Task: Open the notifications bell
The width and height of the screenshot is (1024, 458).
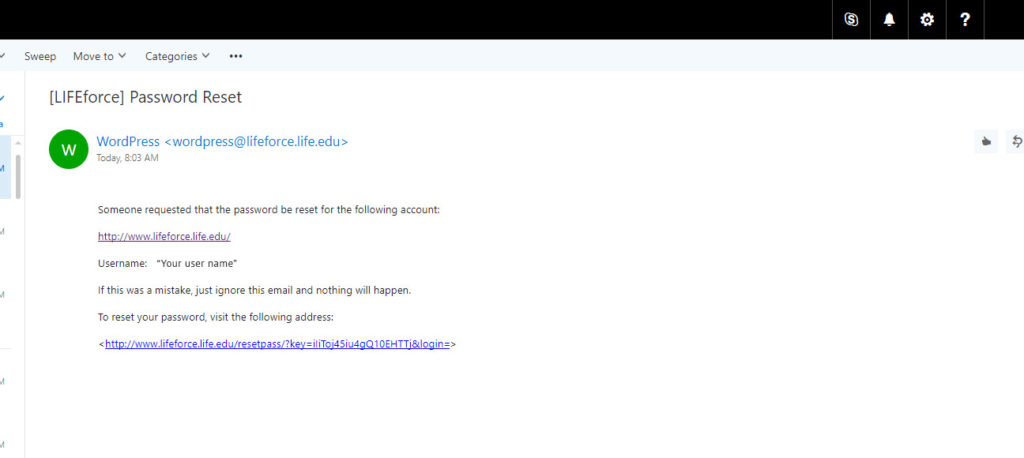Action: point(889,19)
